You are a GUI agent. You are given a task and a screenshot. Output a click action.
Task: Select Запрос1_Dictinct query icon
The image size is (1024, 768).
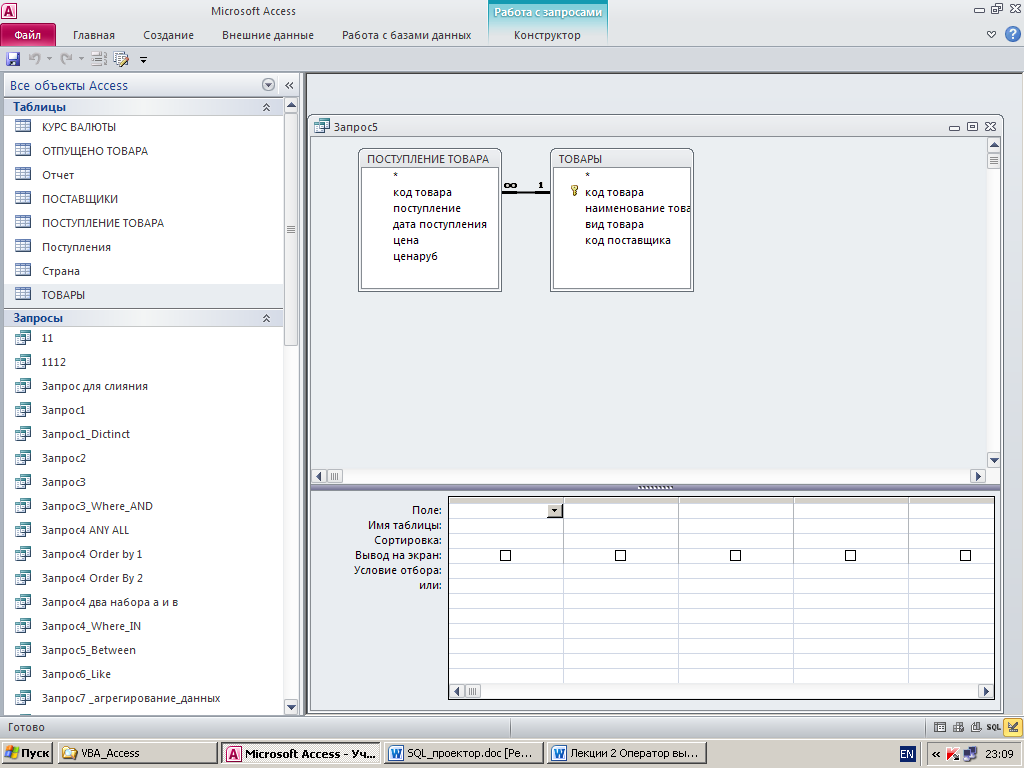pyautogui.click(x=23, y=433)
